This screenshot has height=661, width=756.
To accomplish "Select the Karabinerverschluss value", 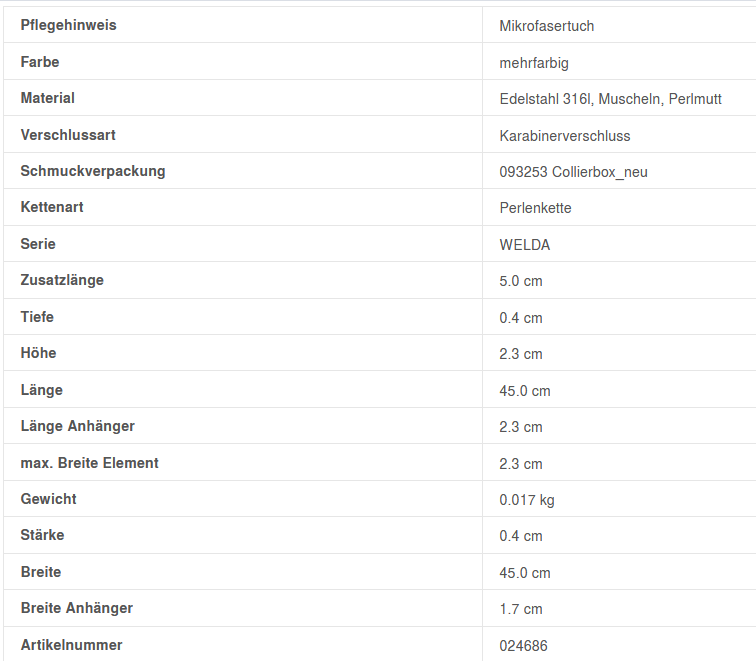I will 565,136.
